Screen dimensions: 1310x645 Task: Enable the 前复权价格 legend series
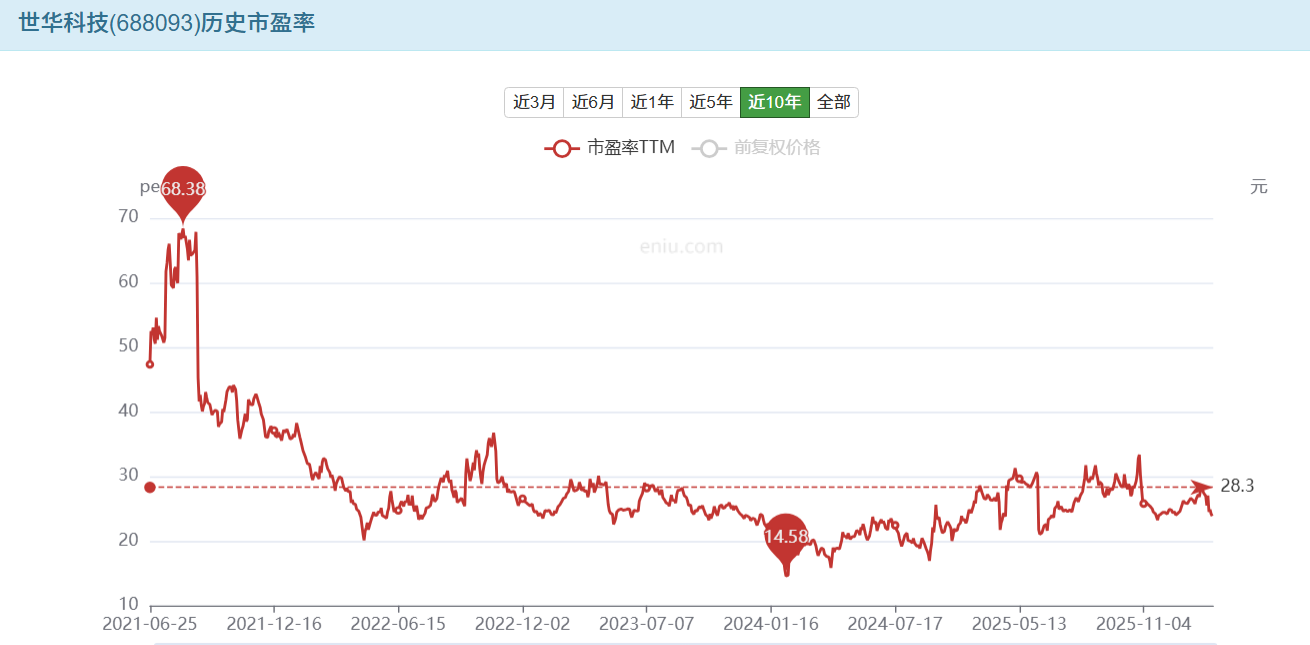pyautogui.click(x=755, y=148)
